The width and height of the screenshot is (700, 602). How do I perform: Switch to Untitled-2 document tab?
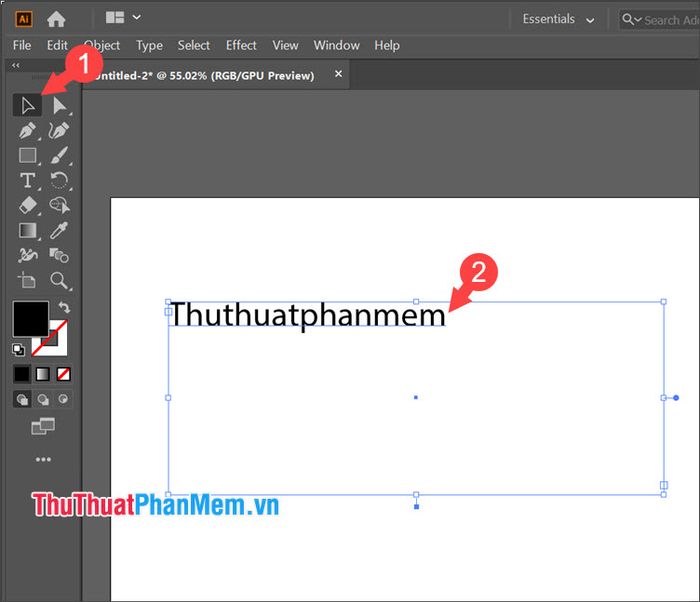[x=205, y=75]
